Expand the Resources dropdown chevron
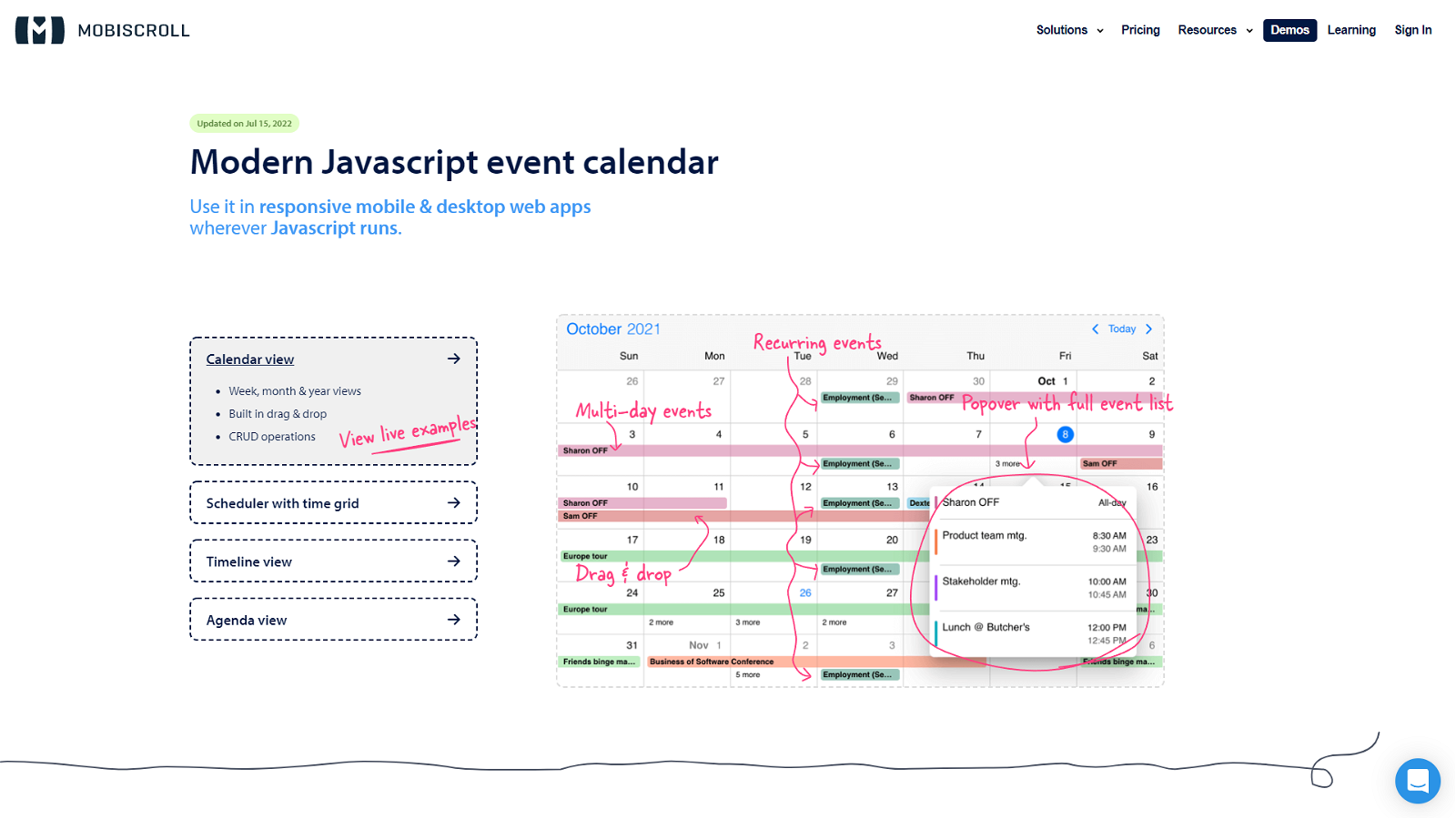The width and height of the screenshot is (1456, 819). pyautogui.click(x=1249, y=31)
